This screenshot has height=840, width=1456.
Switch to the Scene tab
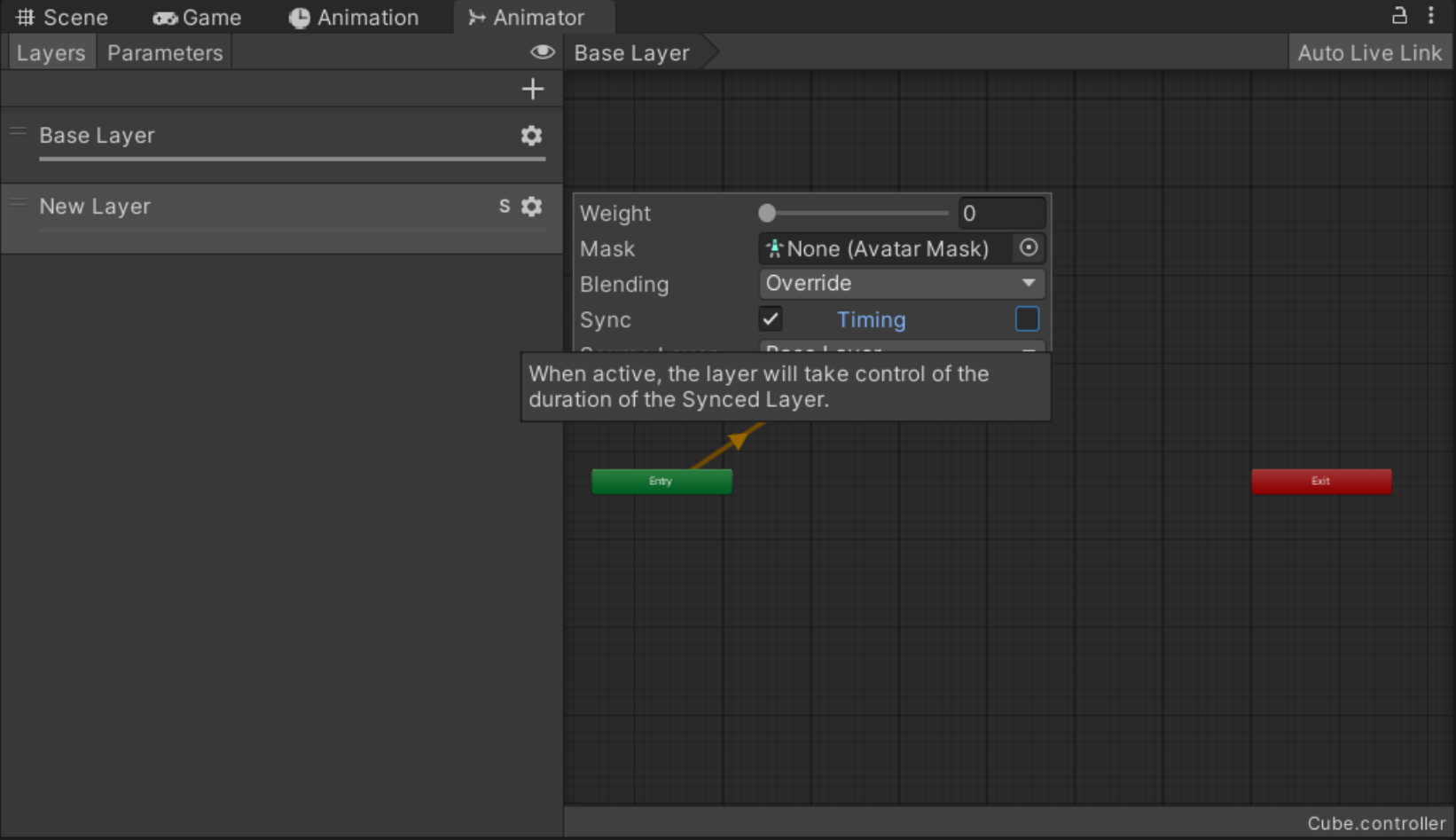coord(62,18)
